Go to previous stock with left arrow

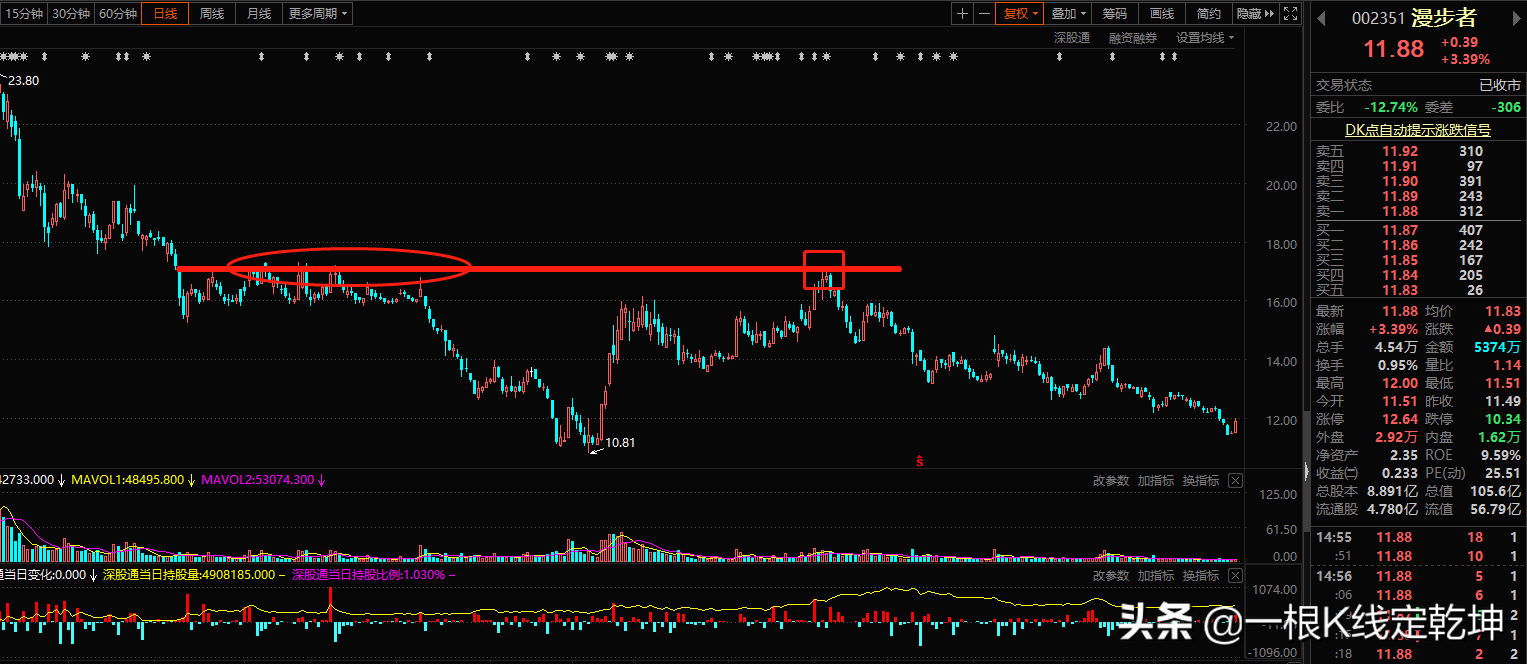pyautogui.click(x=1320, y=18)
